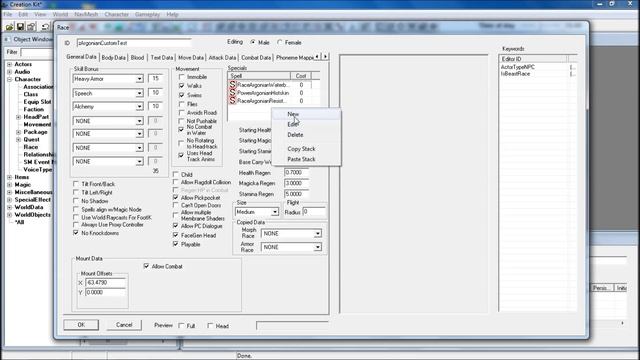Disable the No Knockdowns checkbox
This screenshot has height=360, width=640.
(x=76, y=233)
